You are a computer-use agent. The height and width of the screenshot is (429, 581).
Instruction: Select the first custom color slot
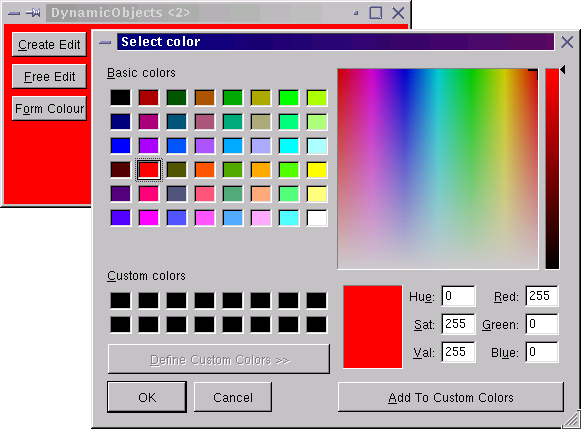click(120, 300)
